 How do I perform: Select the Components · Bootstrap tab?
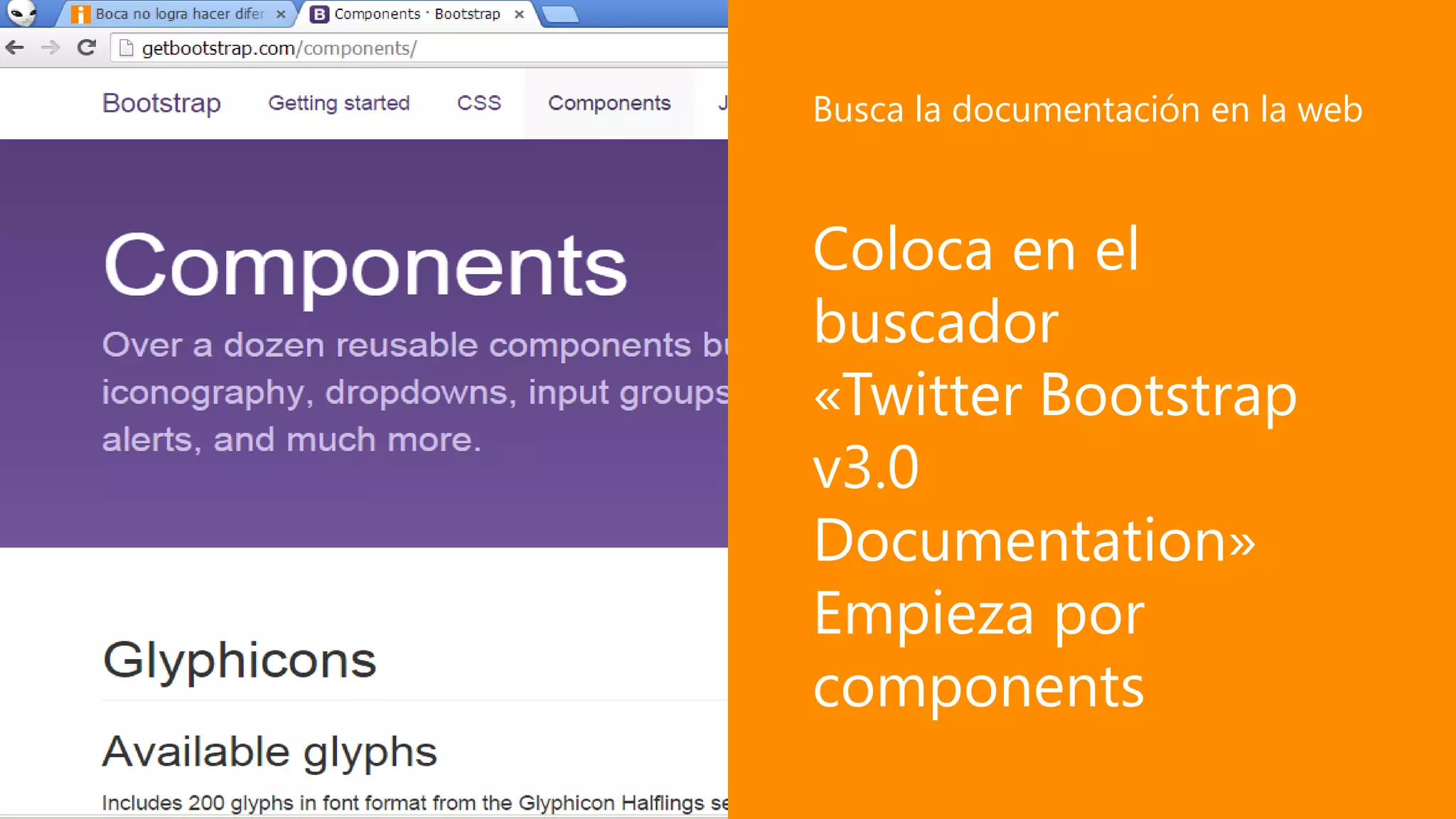(419, 14)
